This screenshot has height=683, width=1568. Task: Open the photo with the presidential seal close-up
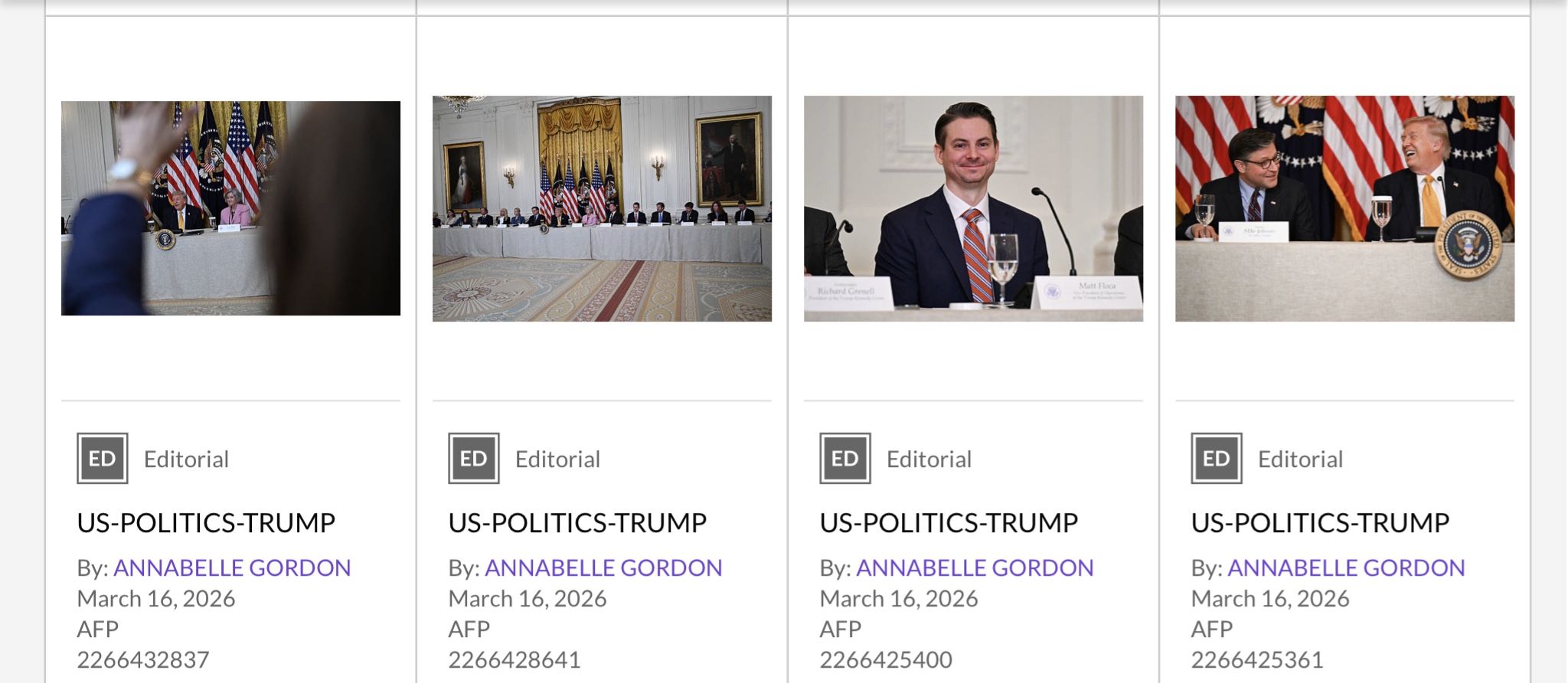[1344, 208]
